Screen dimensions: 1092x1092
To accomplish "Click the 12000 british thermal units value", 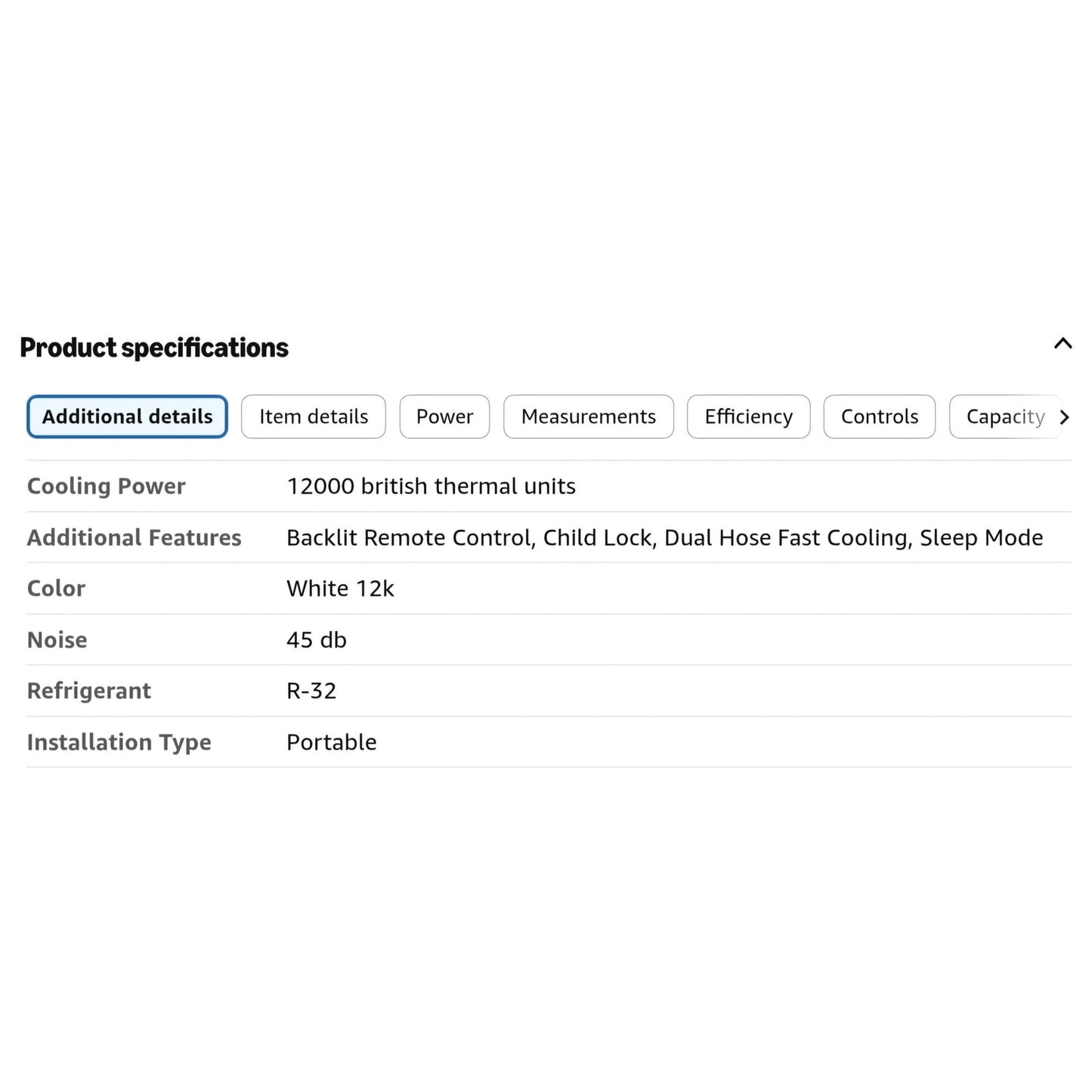I will tap(431, 486).
